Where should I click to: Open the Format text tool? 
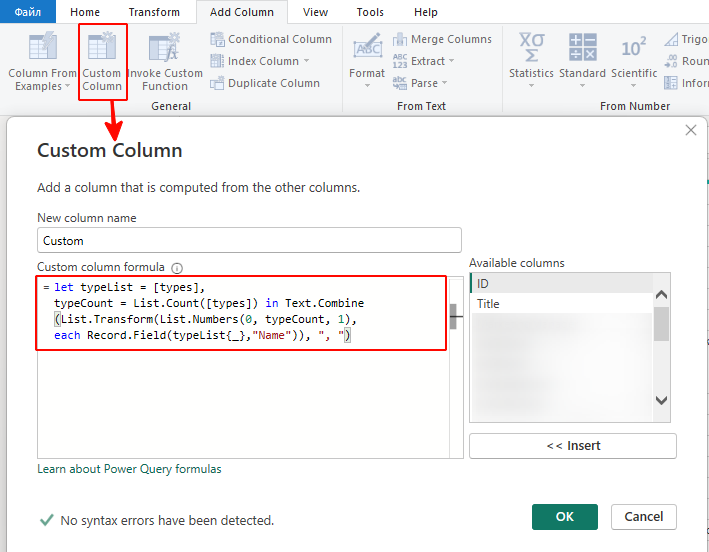[x=367, y=50]
